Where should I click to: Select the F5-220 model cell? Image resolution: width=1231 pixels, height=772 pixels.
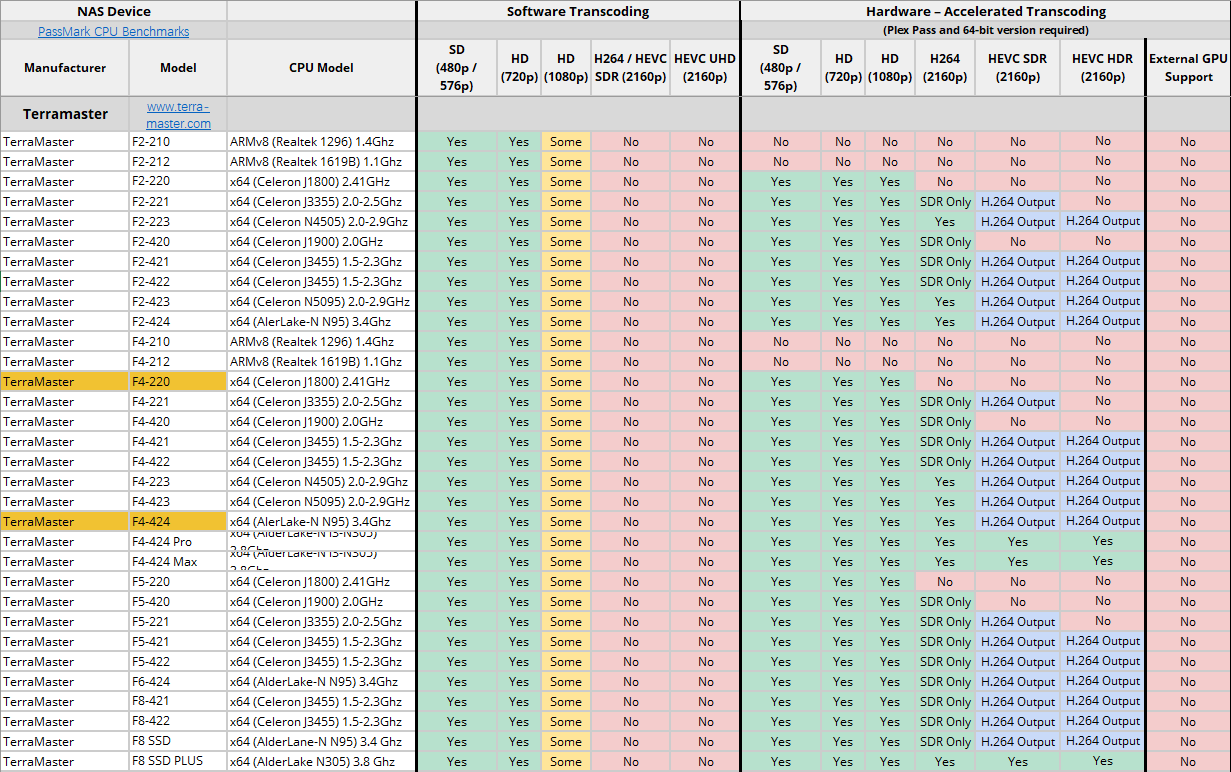pos(178,581)
